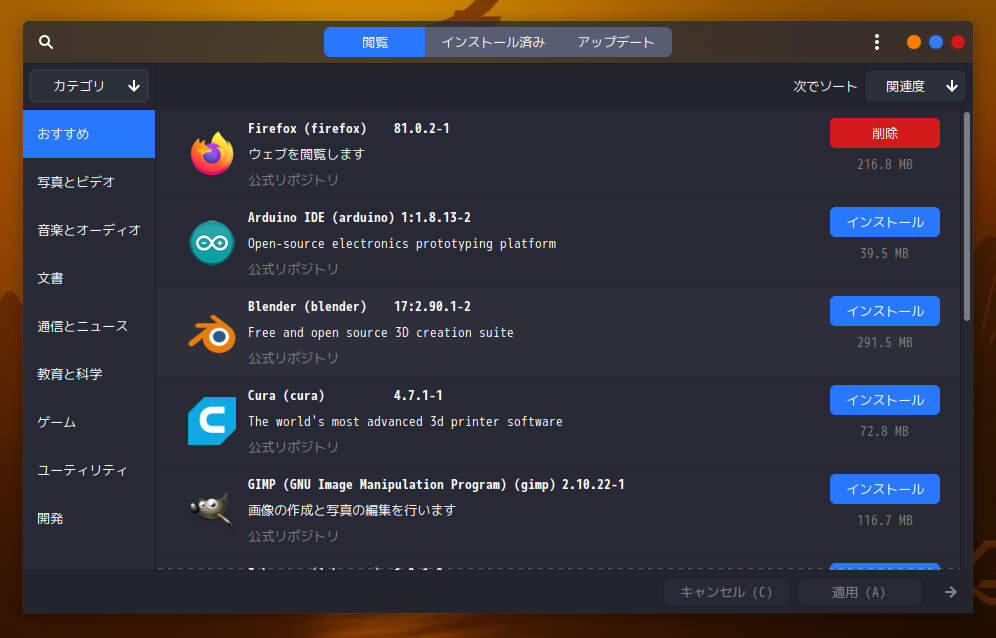Image resolution: width=996 pixels, height=638 pixels.
Task: Click the 適用 (A) button
Action: click(859, 592)
